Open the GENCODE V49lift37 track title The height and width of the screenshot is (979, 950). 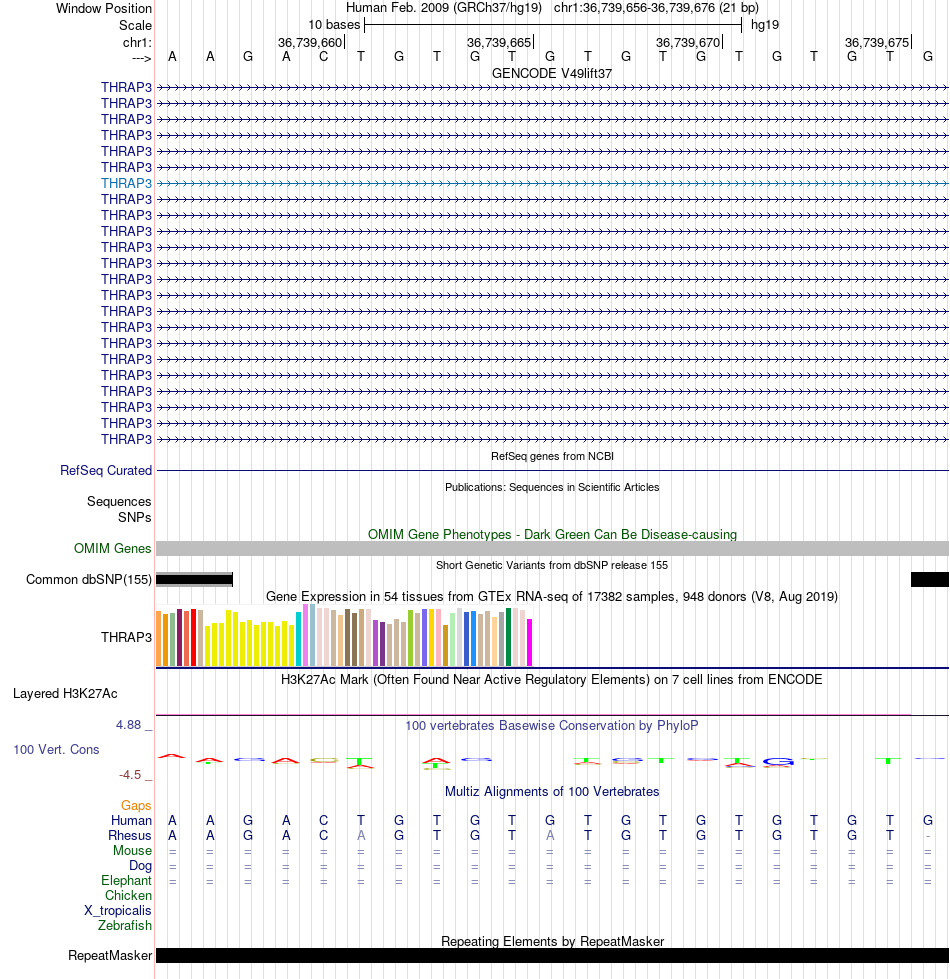coord(552,74)
